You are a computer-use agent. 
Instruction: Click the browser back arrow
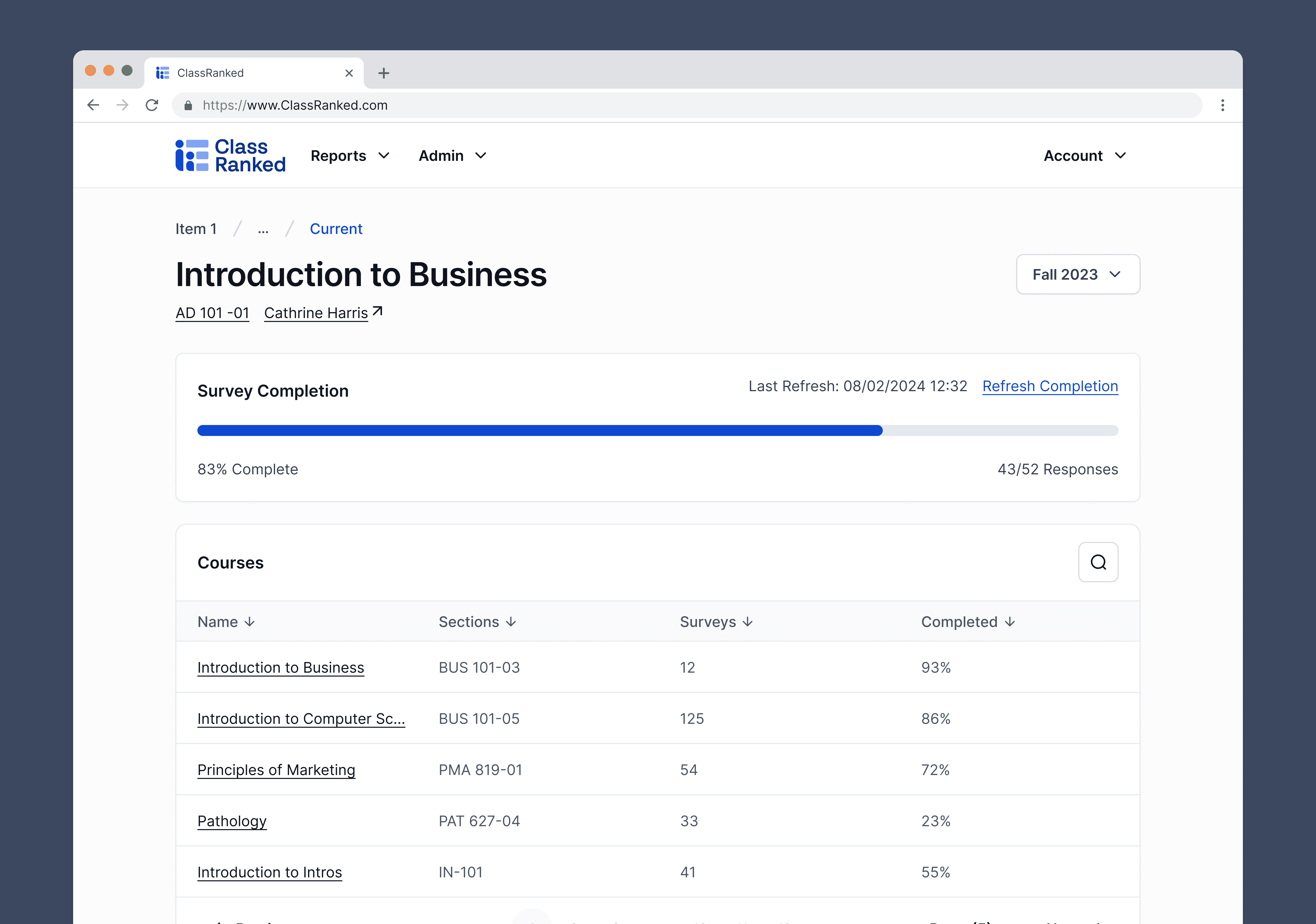pyautogui.click(x=93, y=105)
